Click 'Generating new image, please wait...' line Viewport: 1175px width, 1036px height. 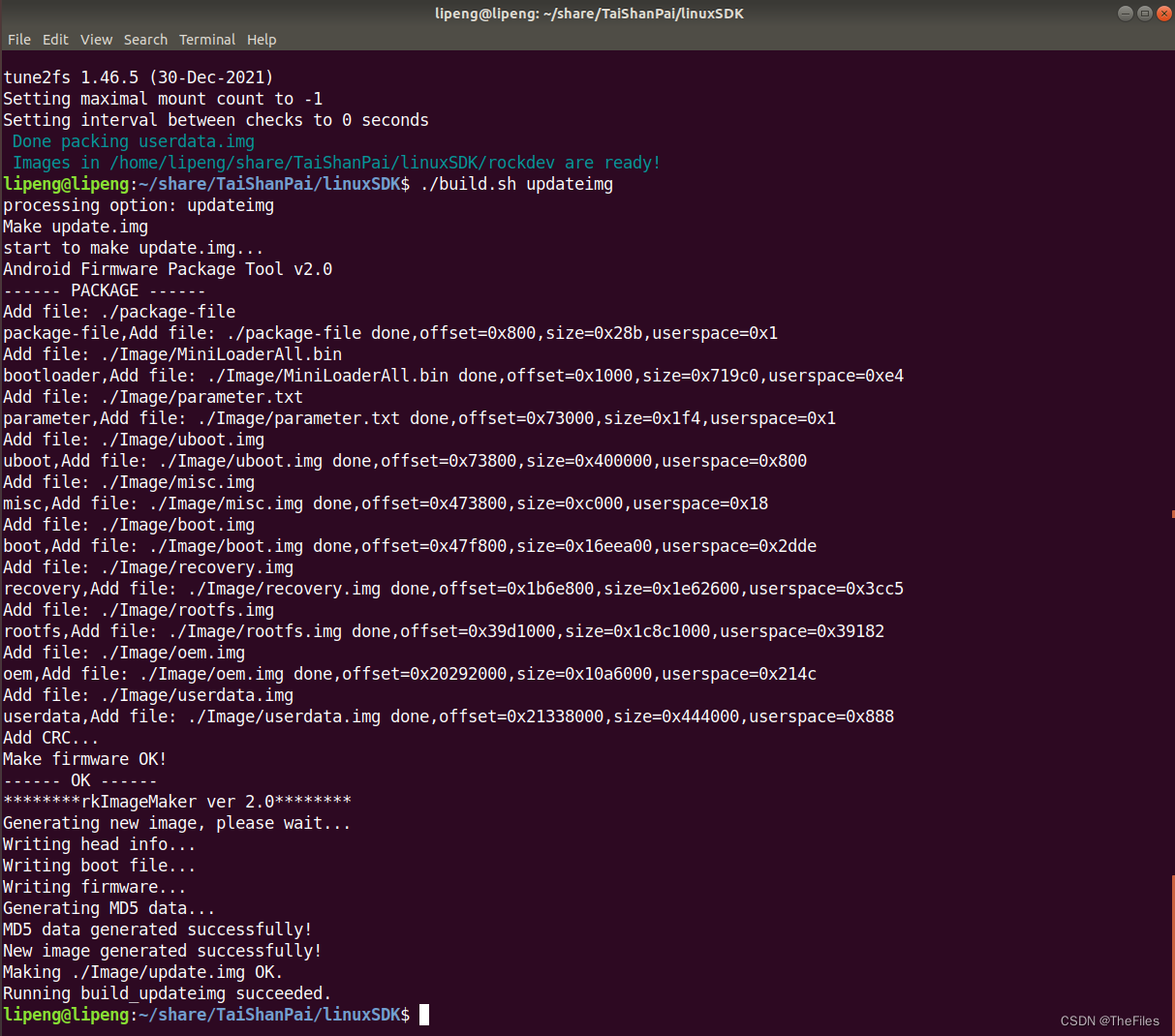click(x=177, y=823)
